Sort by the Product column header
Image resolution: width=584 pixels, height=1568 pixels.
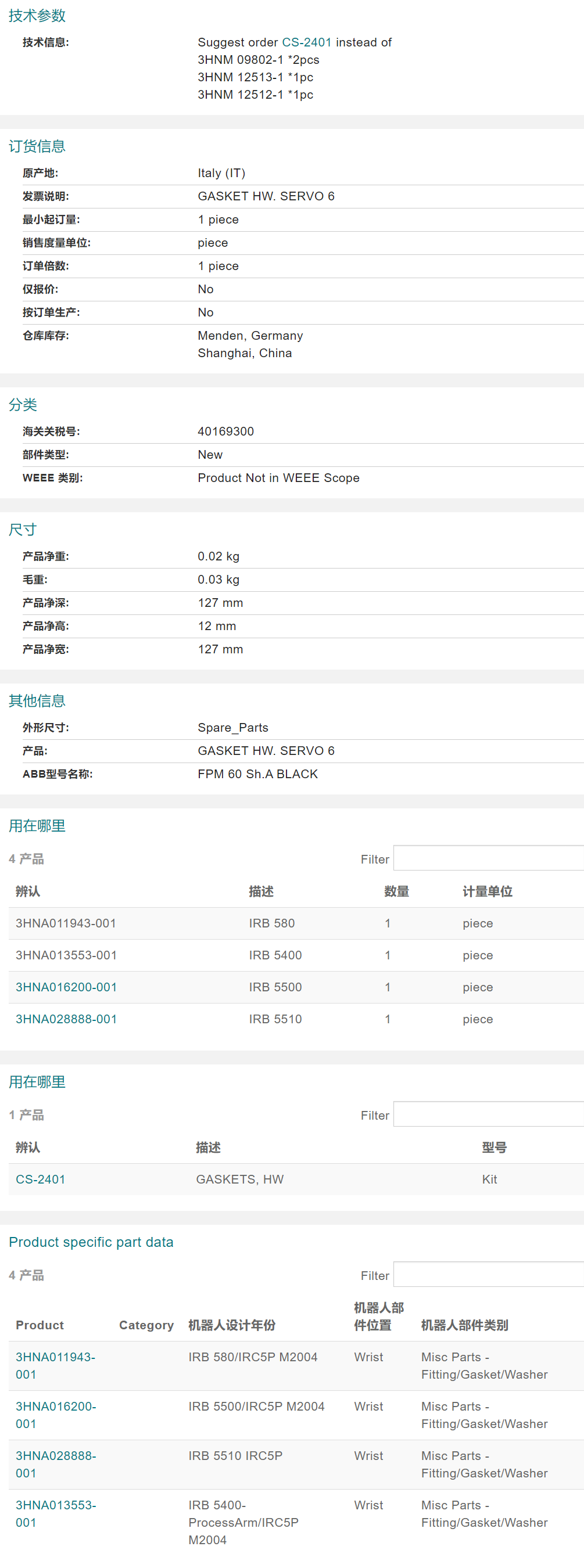(x=40, y=1325)
